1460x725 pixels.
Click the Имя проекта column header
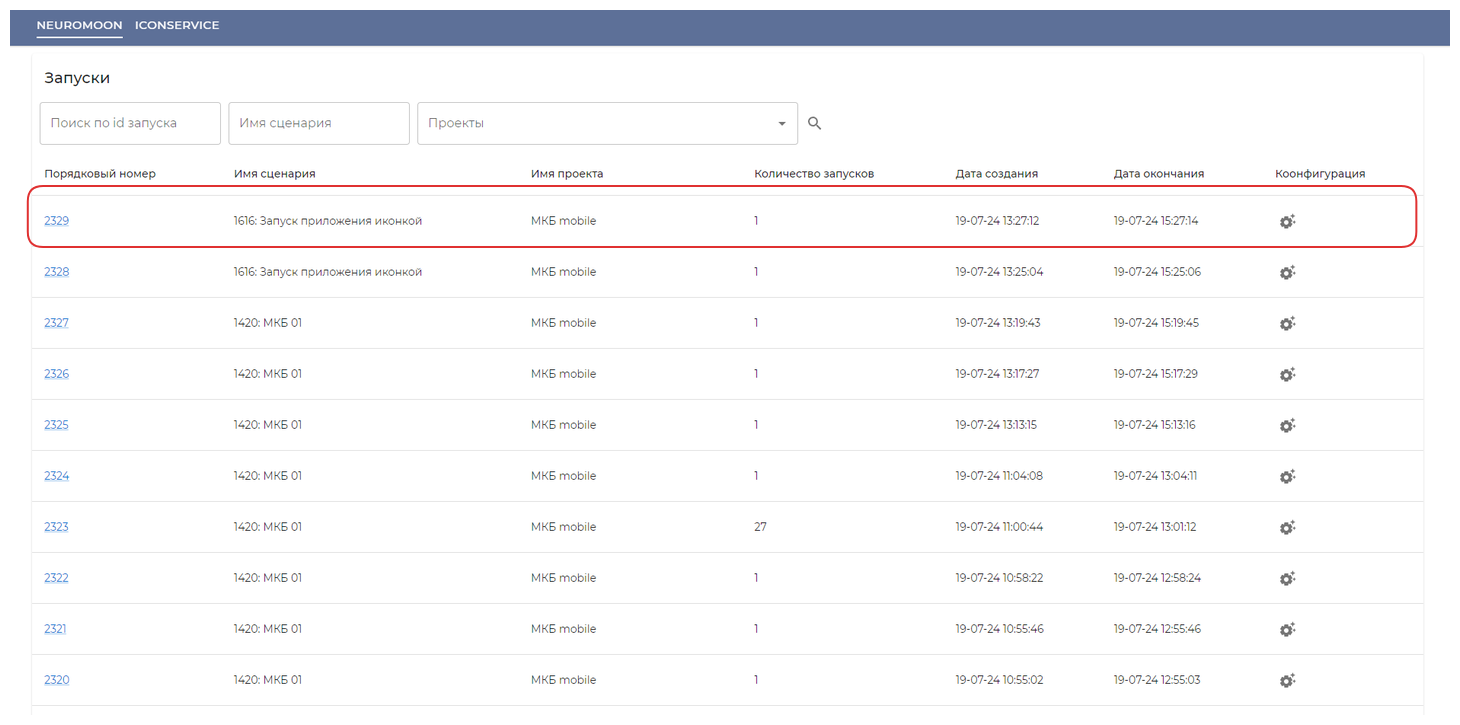point(567,174)
